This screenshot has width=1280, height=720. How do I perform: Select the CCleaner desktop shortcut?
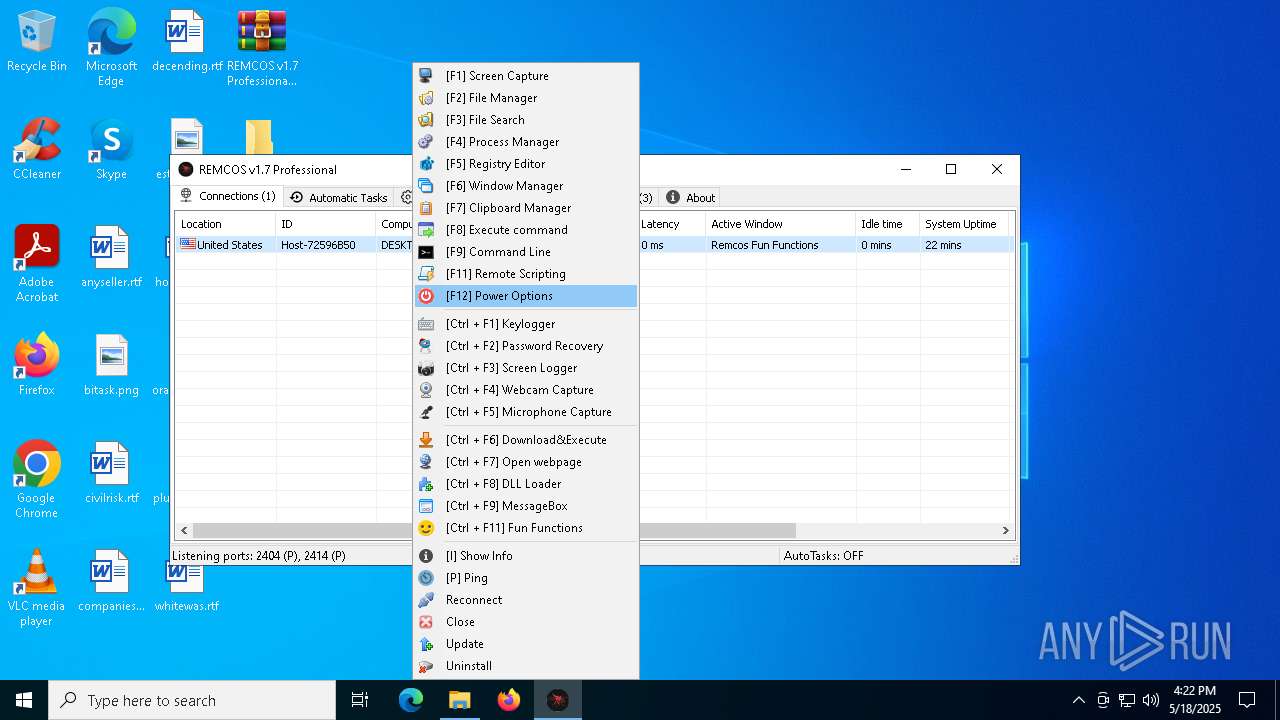37,150
